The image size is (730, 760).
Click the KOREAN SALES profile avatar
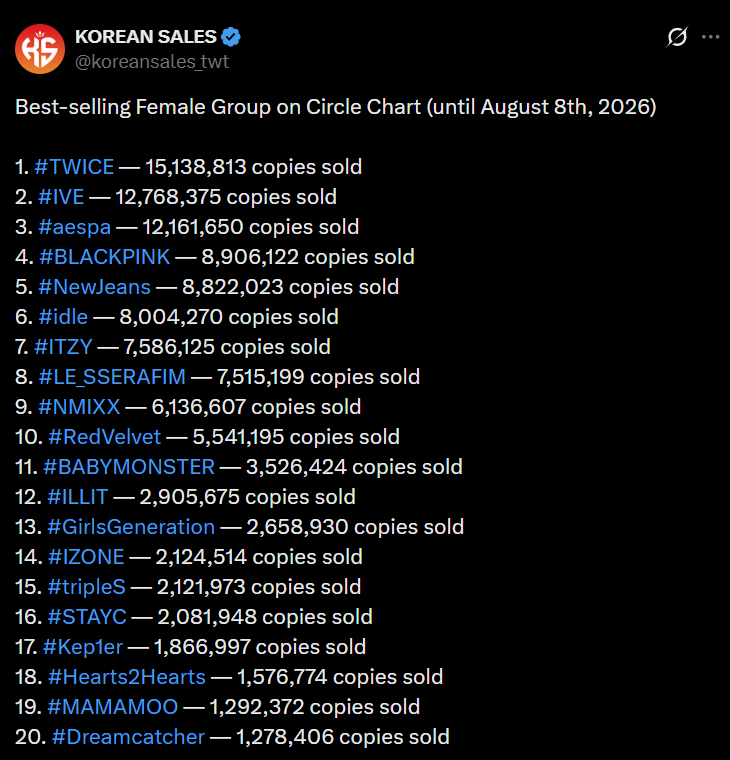coord(40,49)
